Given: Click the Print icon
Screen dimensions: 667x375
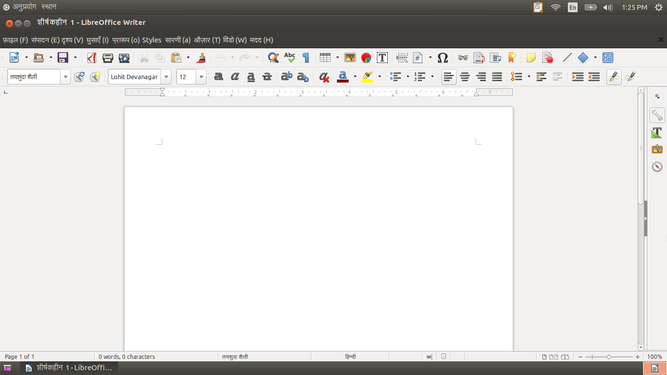Looking at the screenshot, I should pos(108,57).
